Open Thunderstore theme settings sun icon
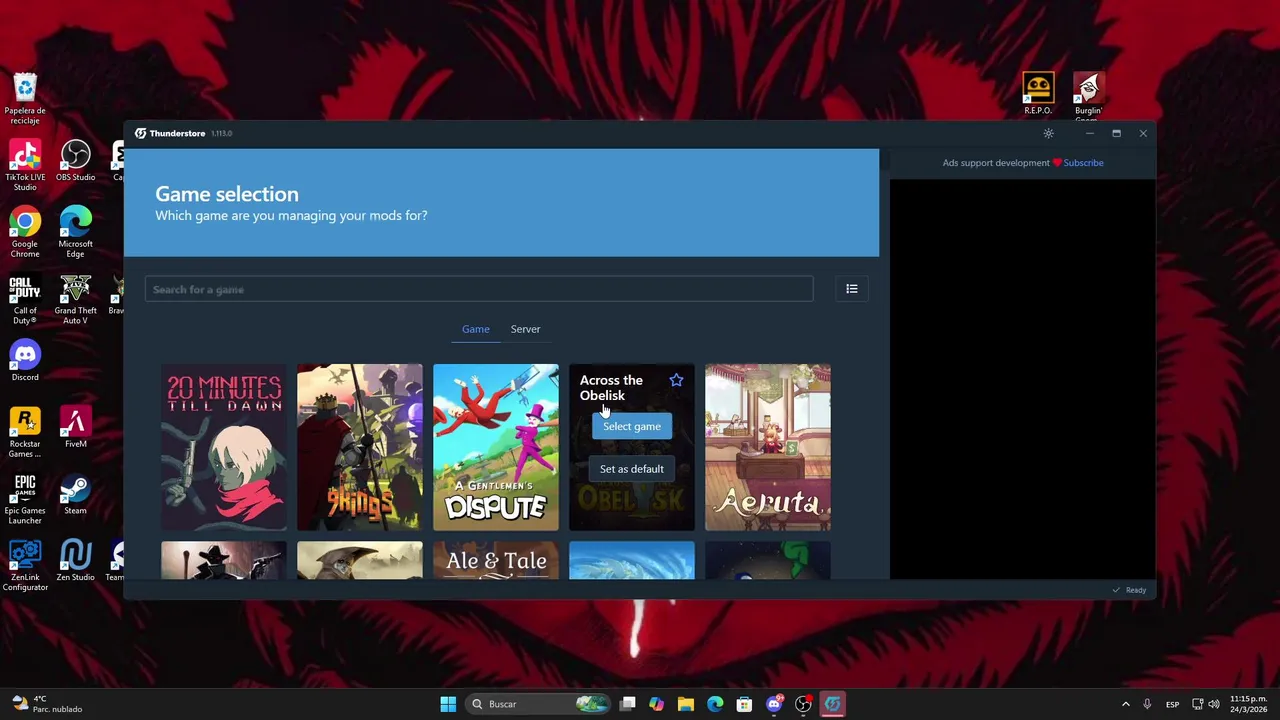 click(1048, 133)
